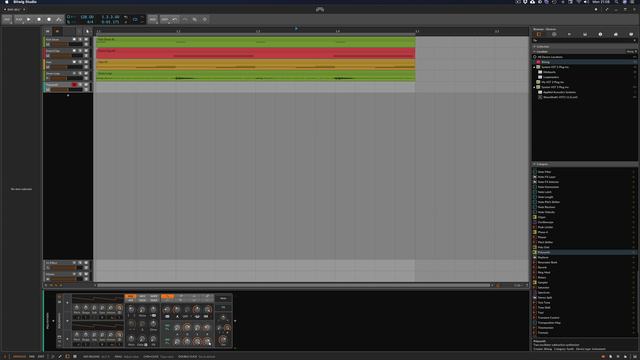Click the transport stop button

coord(39,19)
